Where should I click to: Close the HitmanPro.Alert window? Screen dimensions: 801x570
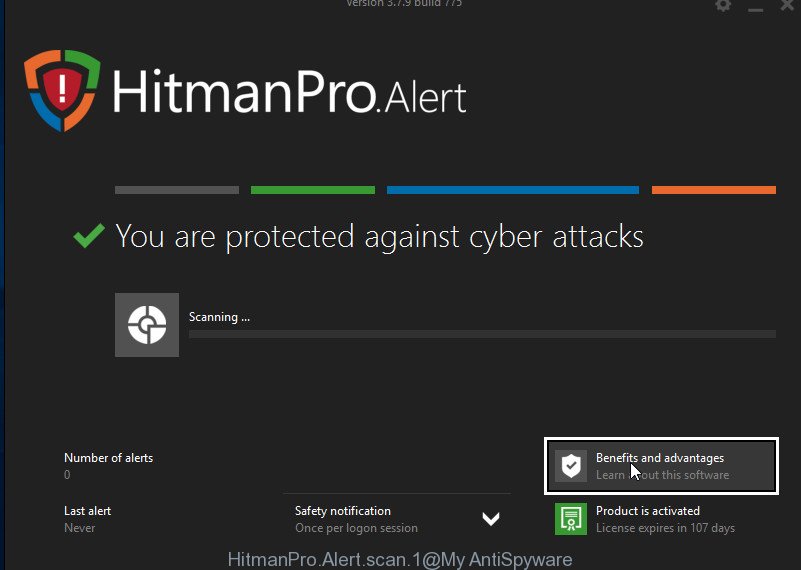pos(787,6)
